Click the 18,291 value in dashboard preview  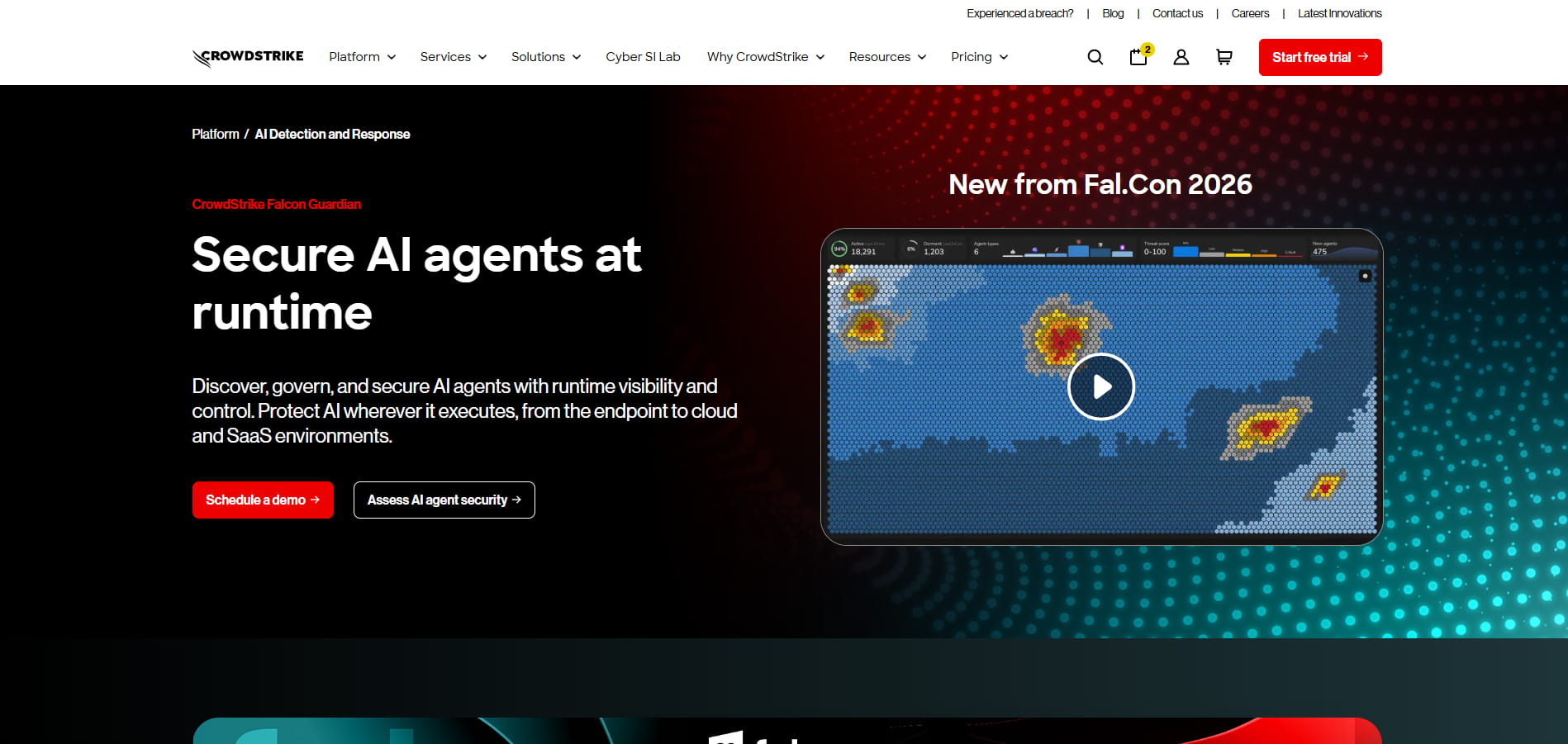click(x=863, y=252)
